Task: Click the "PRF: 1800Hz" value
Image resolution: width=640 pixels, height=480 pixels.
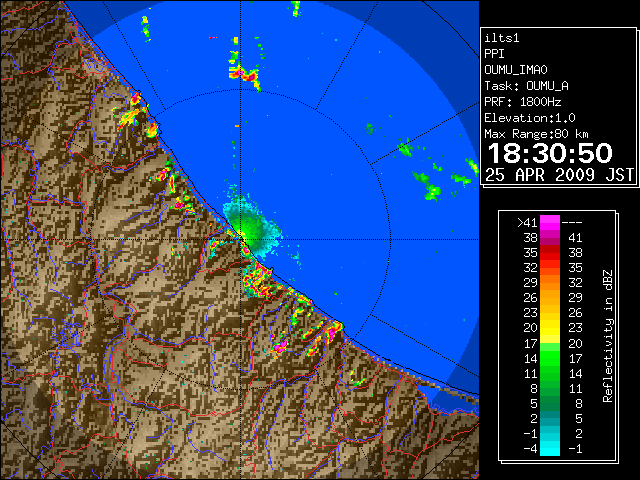Action: click(523, 102)
